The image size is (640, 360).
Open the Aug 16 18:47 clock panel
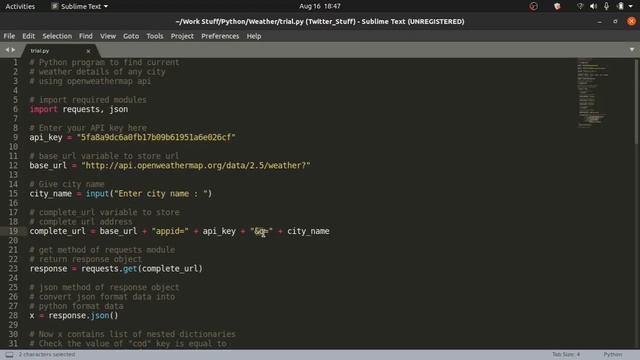[x=320, y=6]
